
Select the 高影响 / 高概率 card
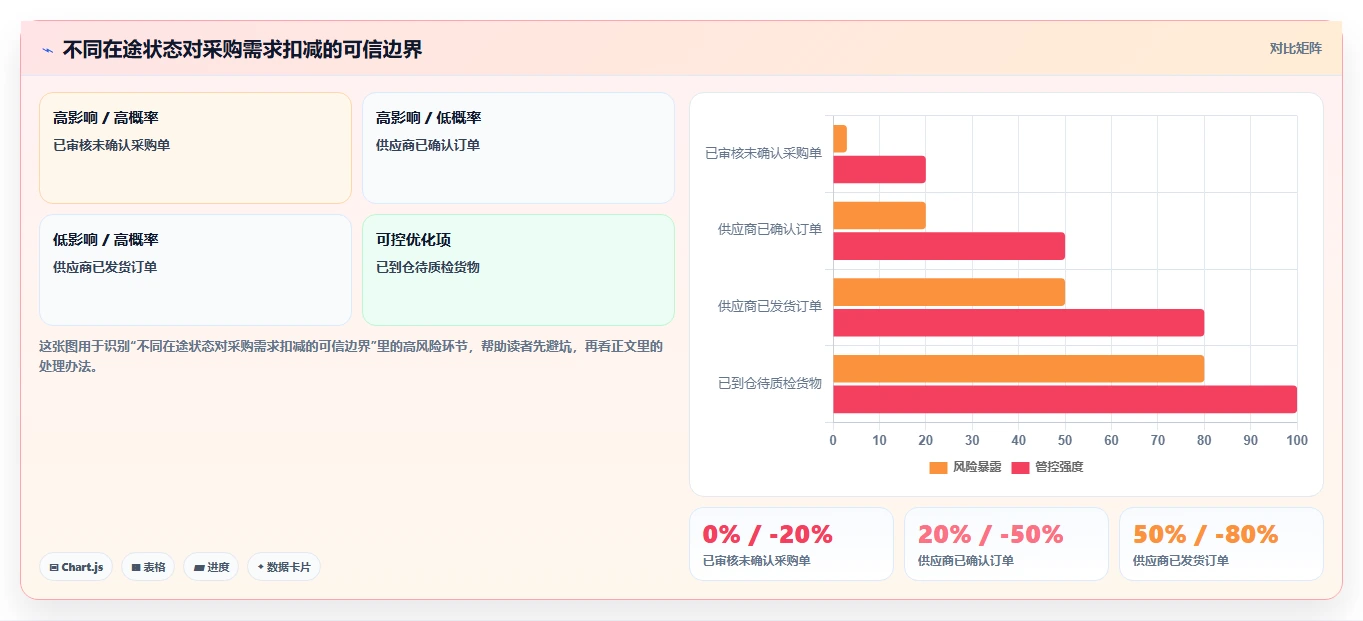pos(195,148)
